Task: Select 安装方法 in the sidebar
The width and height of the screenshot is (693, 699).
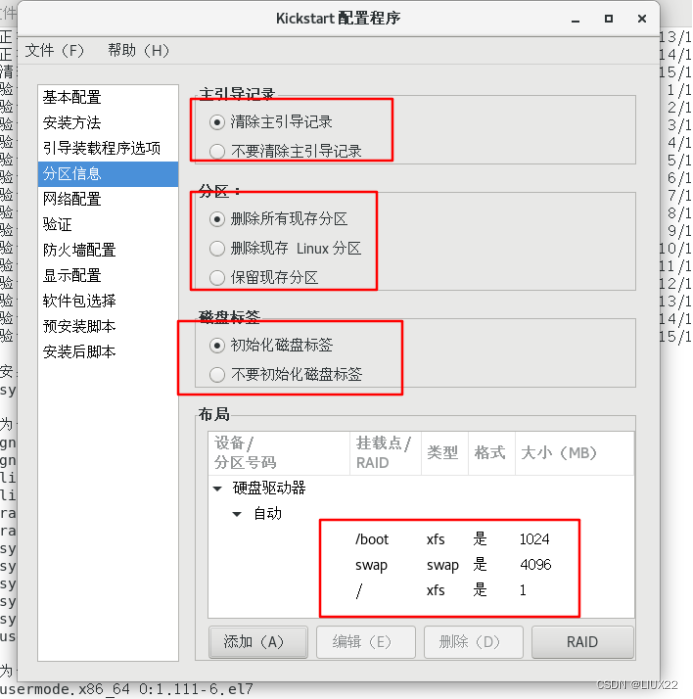Action: click(108, 123)
